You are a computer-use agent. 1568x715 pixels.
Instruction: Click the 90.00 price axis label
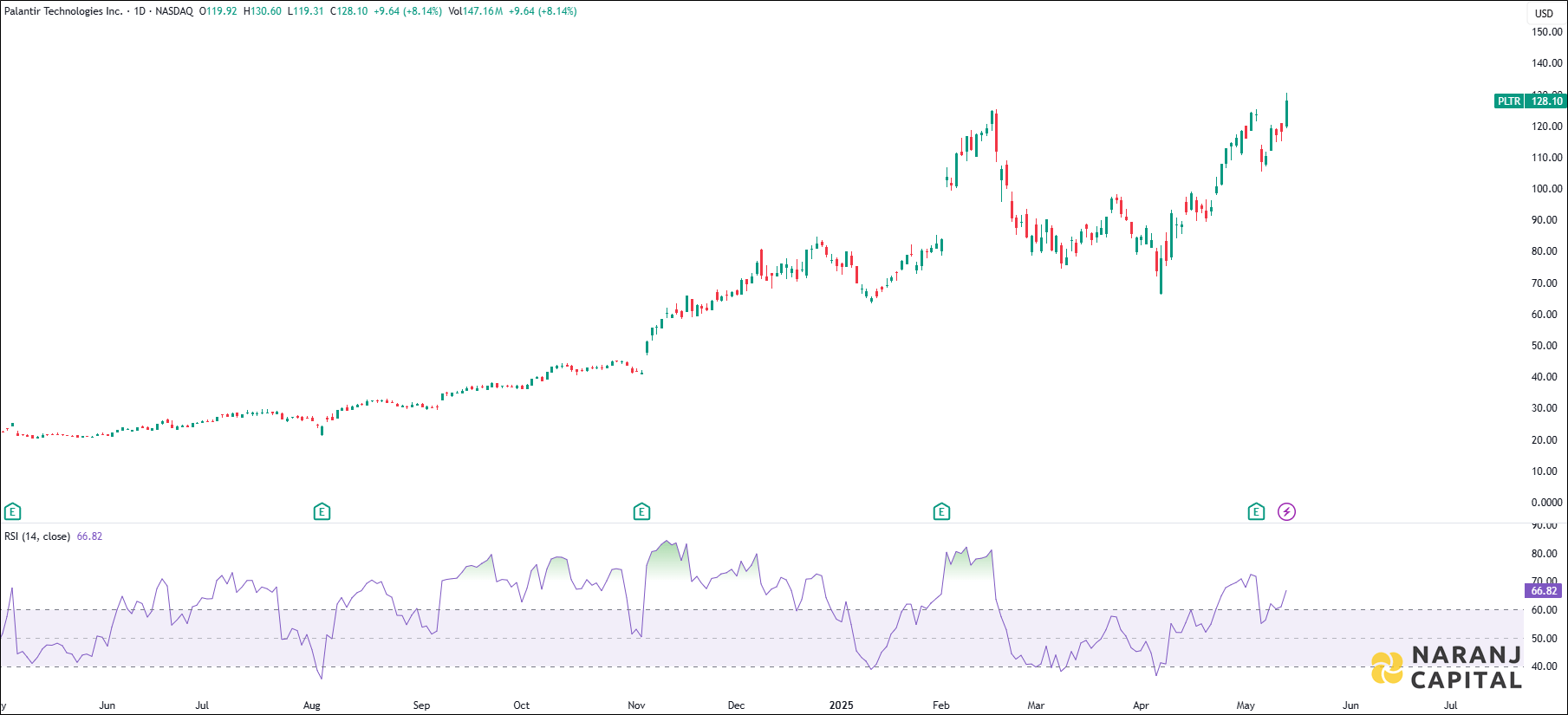click(1547, 220)
